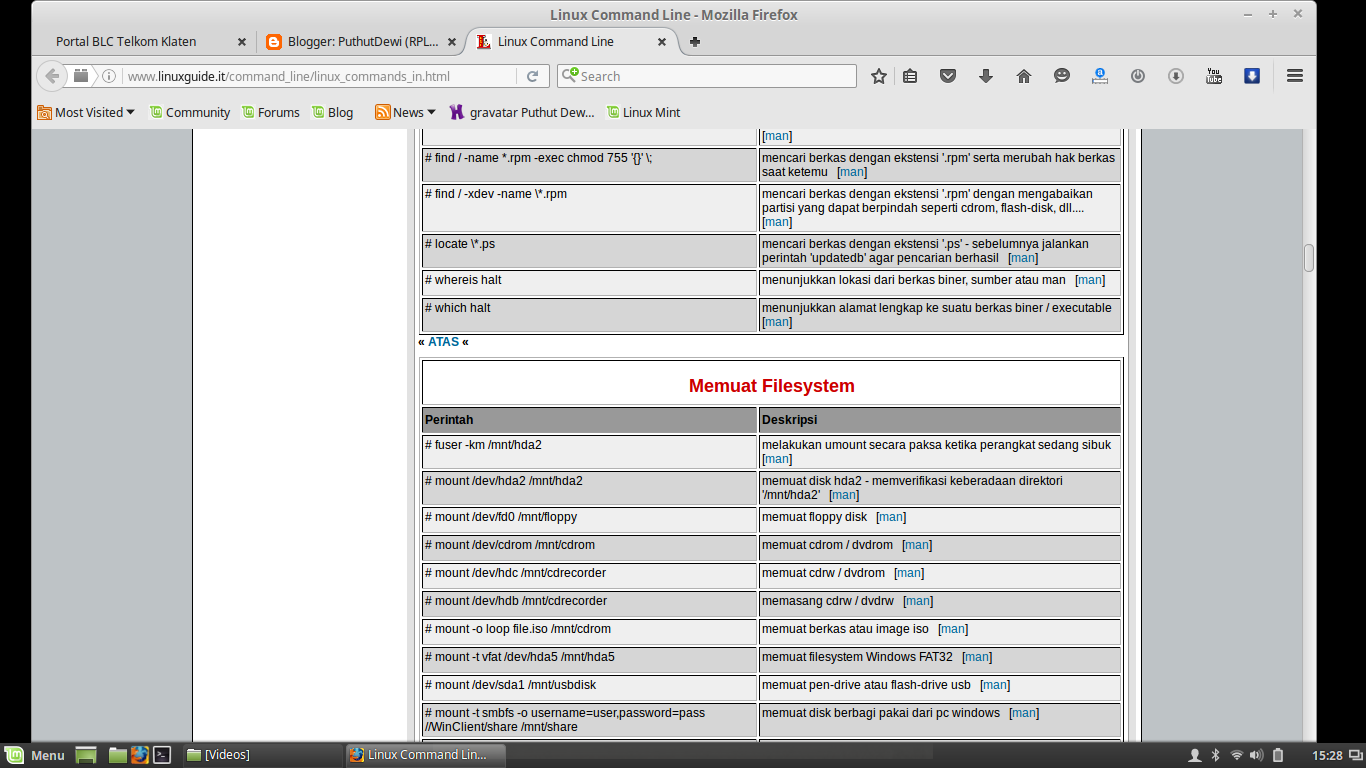The image size is (1366, 768).
Task: Open the Hello chat smiley icon
Action: click(x=1062, y=76)
